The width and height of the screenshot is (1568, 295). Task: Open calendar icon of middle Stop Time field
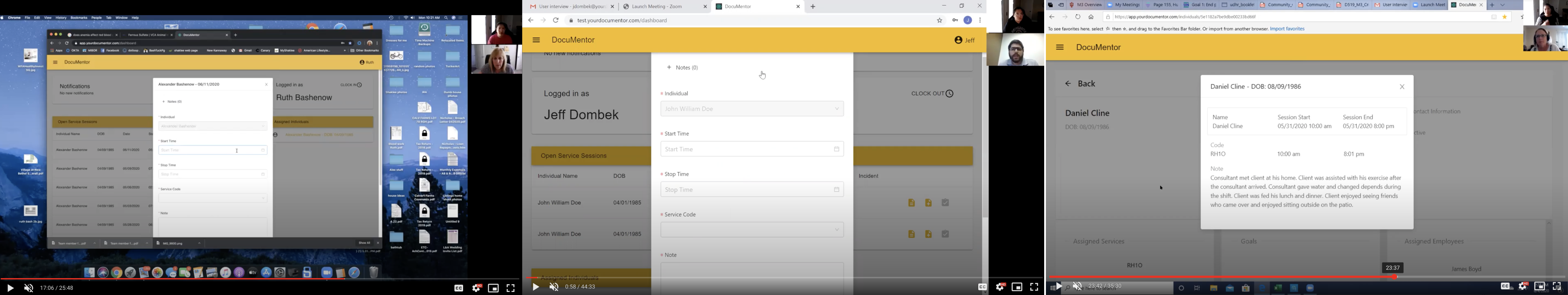pyautogui.click(x=836, y=190)
